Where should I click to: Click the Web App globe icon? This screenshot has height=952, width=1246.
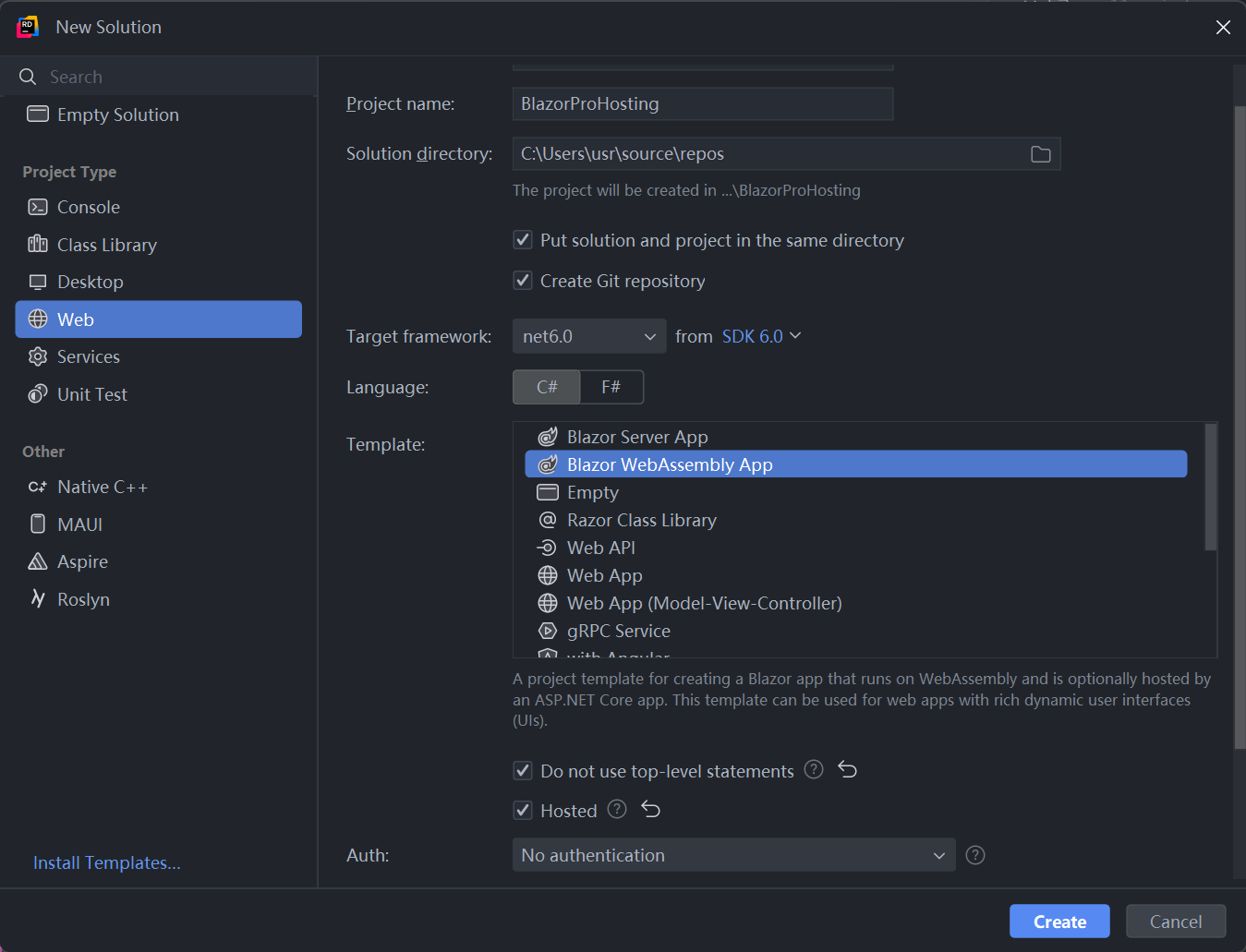[548, 575]
